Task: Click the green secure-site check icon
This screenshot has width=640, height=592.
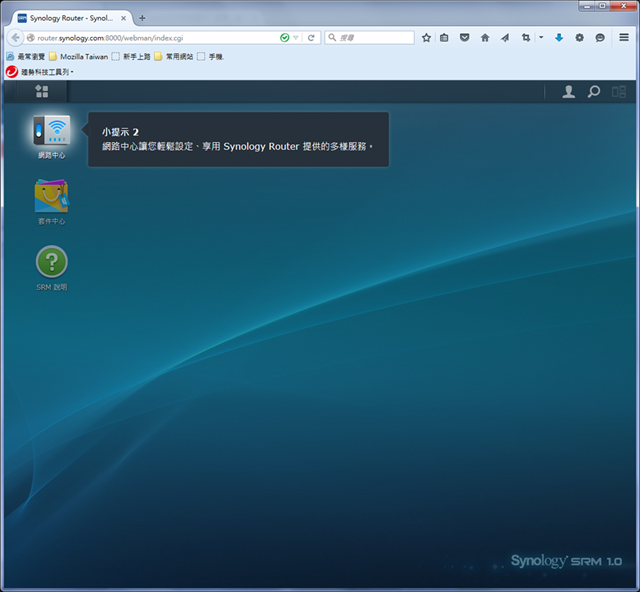Action: click(284, 38)
